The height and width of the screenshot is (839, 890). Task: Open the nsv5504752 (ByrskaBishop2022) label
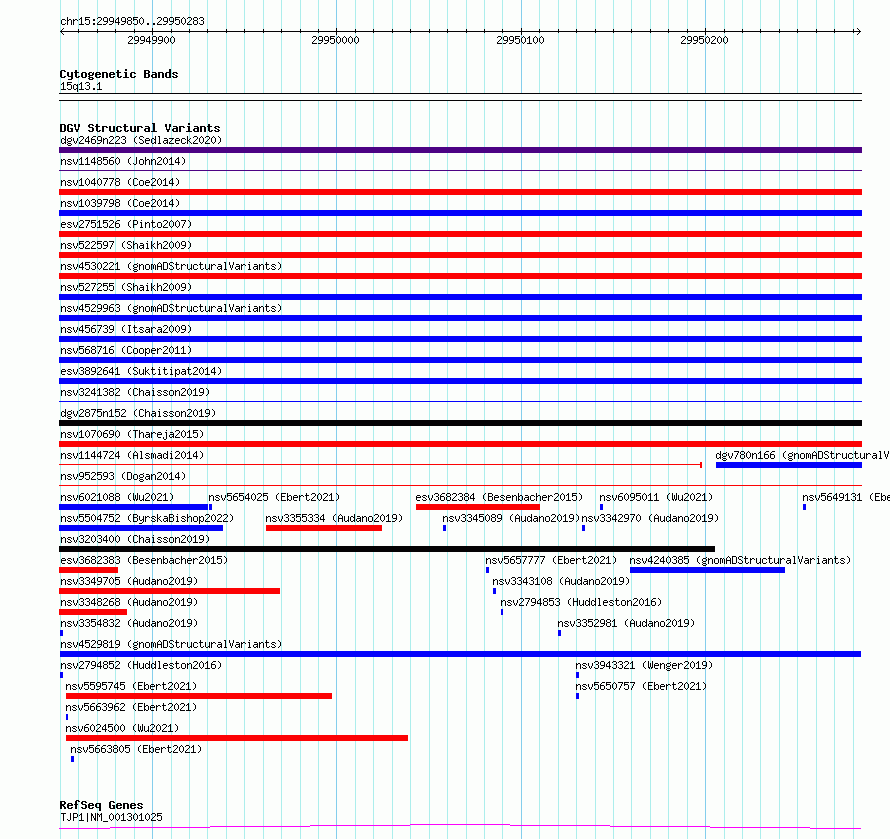(x=147, y=518)
